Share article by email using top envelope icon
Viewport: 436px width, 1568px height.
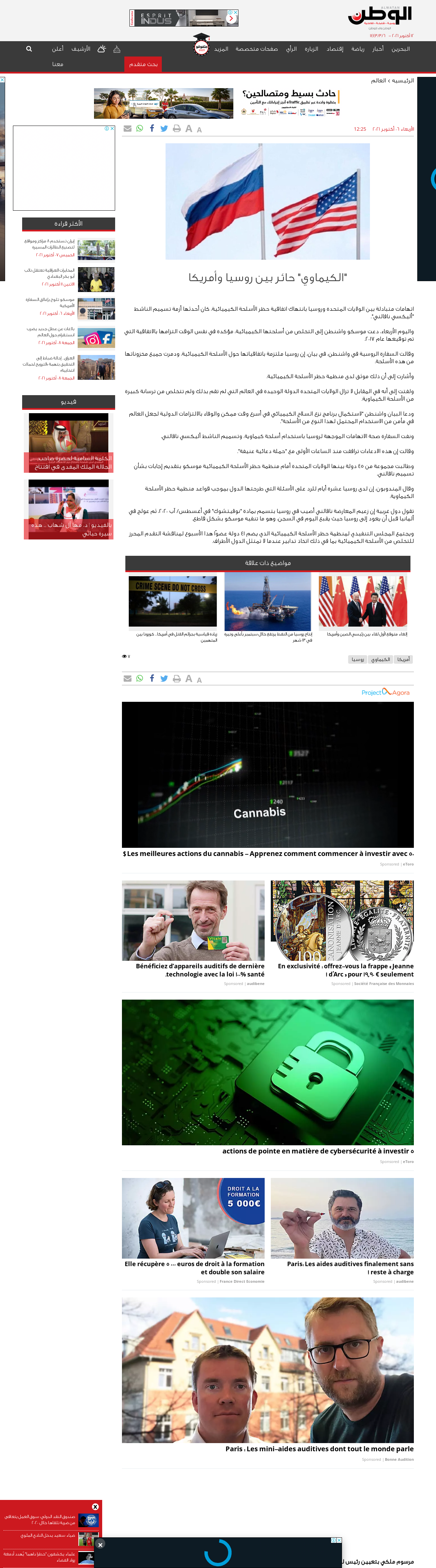127,128
